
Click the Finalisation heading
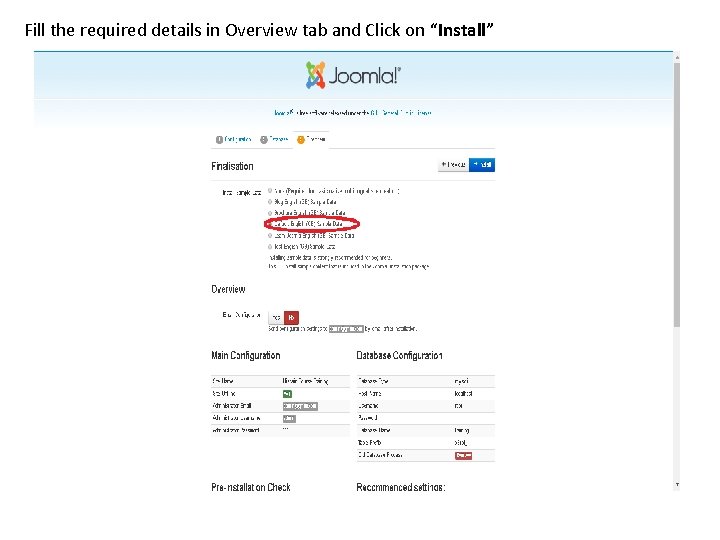pos(232,166)
